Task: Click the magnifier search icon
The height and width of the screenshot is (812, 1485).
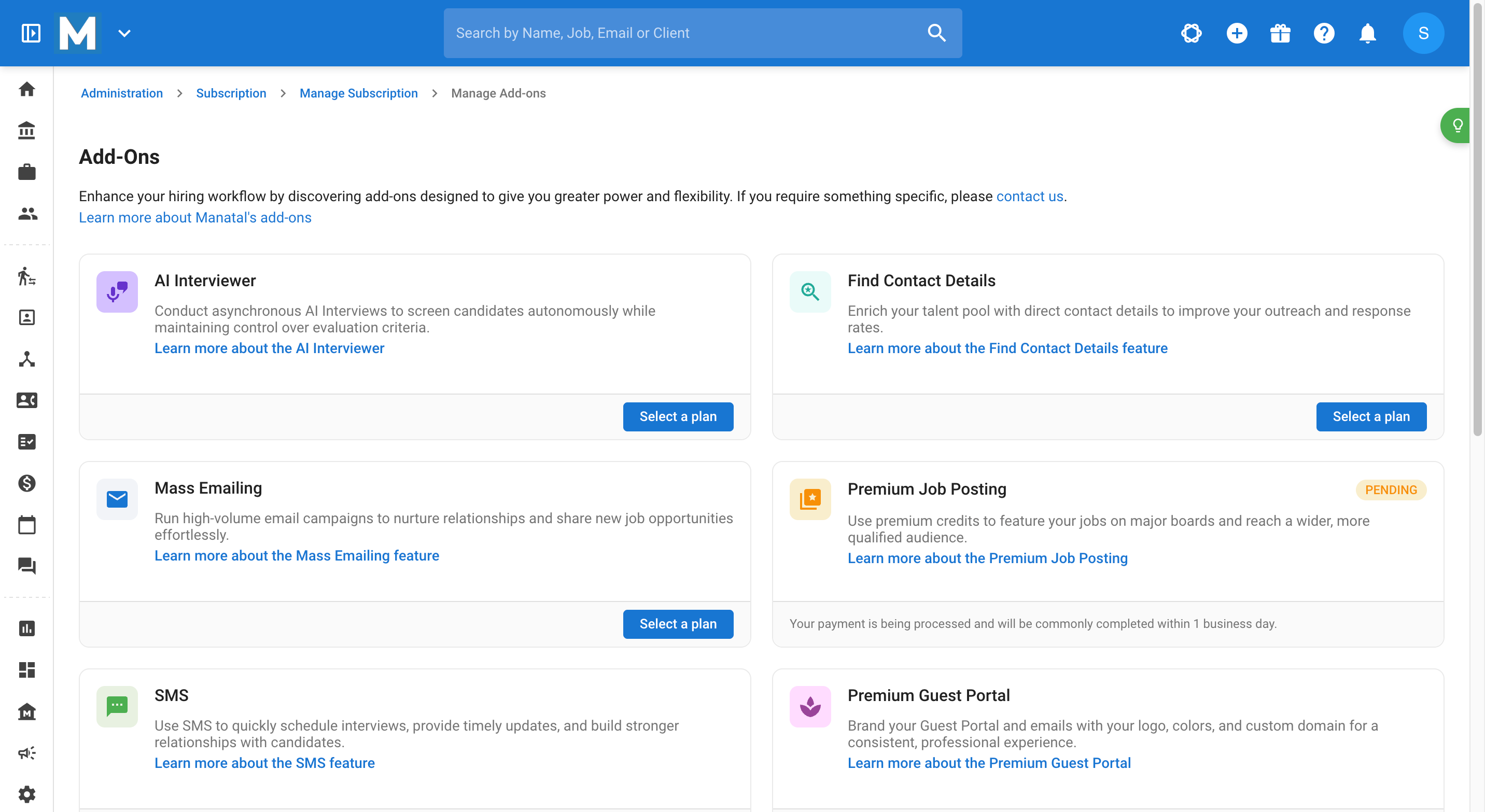Action: 937,33
